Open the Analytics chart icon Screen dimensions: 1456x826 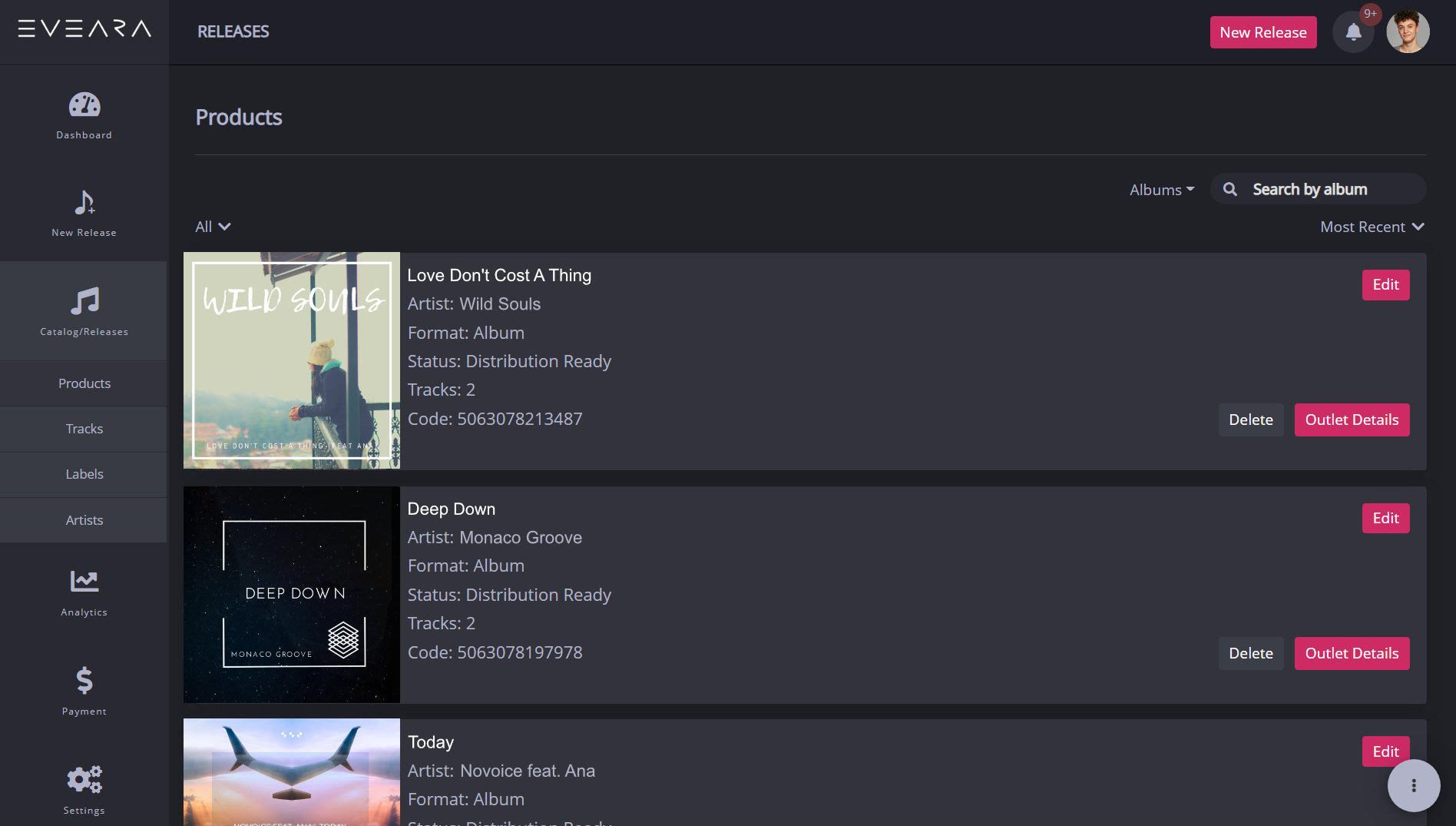pyautogui.click(x=84, y=581)
